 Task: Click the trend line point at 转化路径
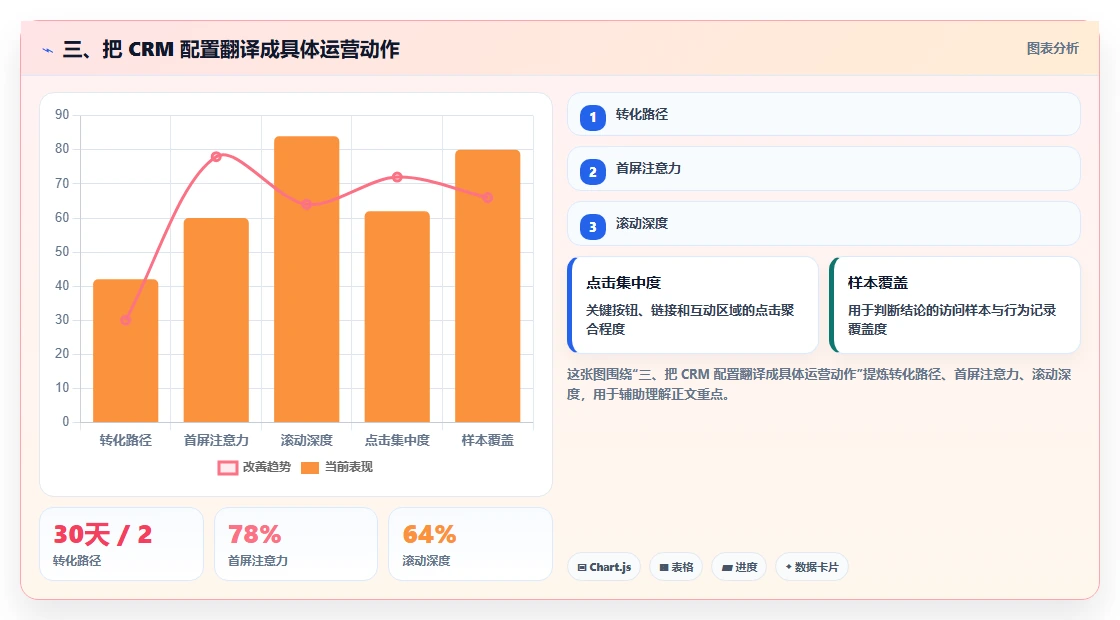[126, 320]
